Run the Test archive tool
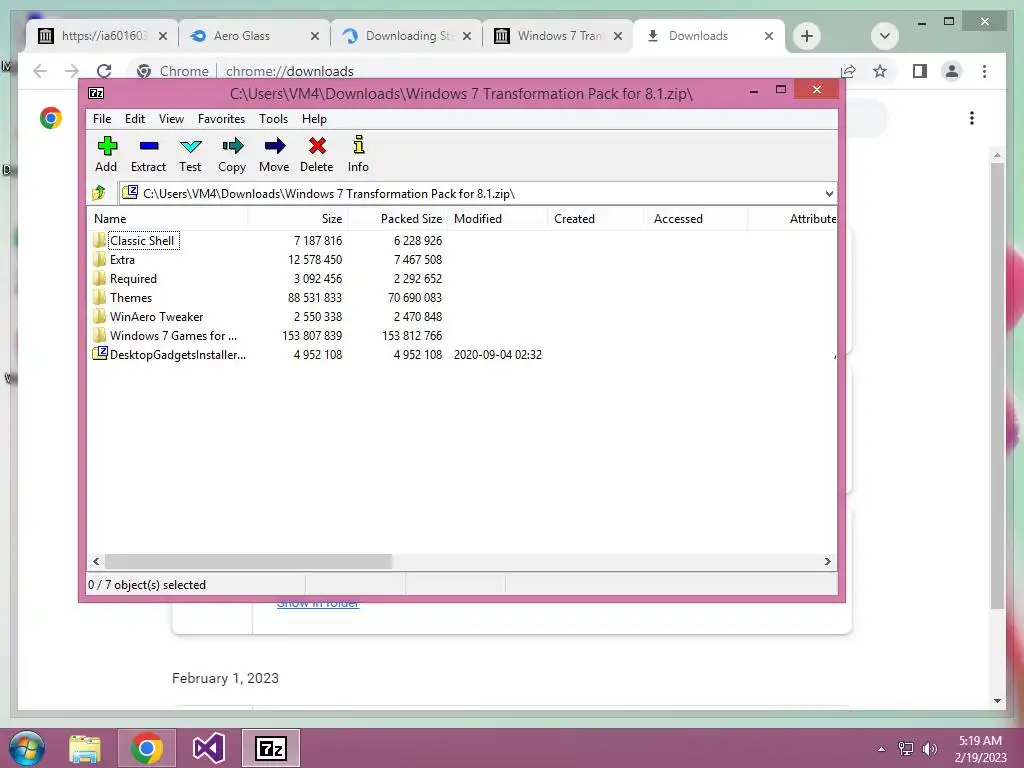The width and height of the screenshot is (1024, 768). click(191, 146)
